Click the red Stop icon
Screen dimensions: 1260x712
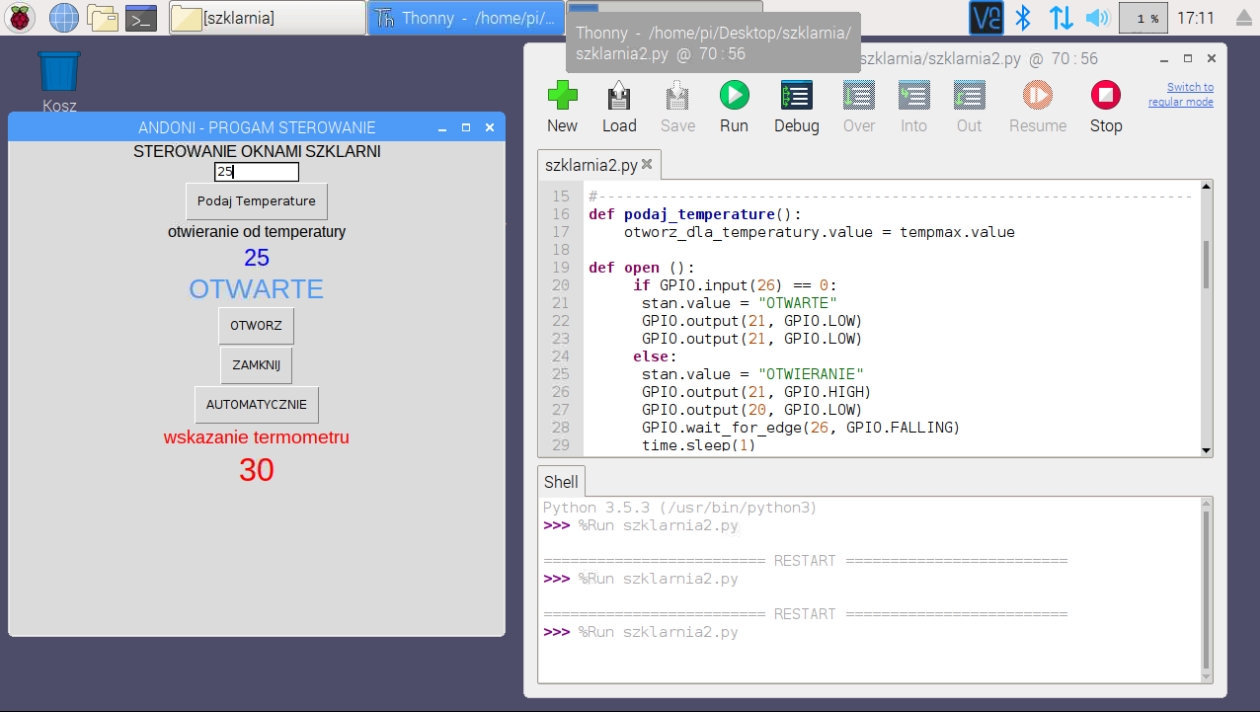(1105, 96)
